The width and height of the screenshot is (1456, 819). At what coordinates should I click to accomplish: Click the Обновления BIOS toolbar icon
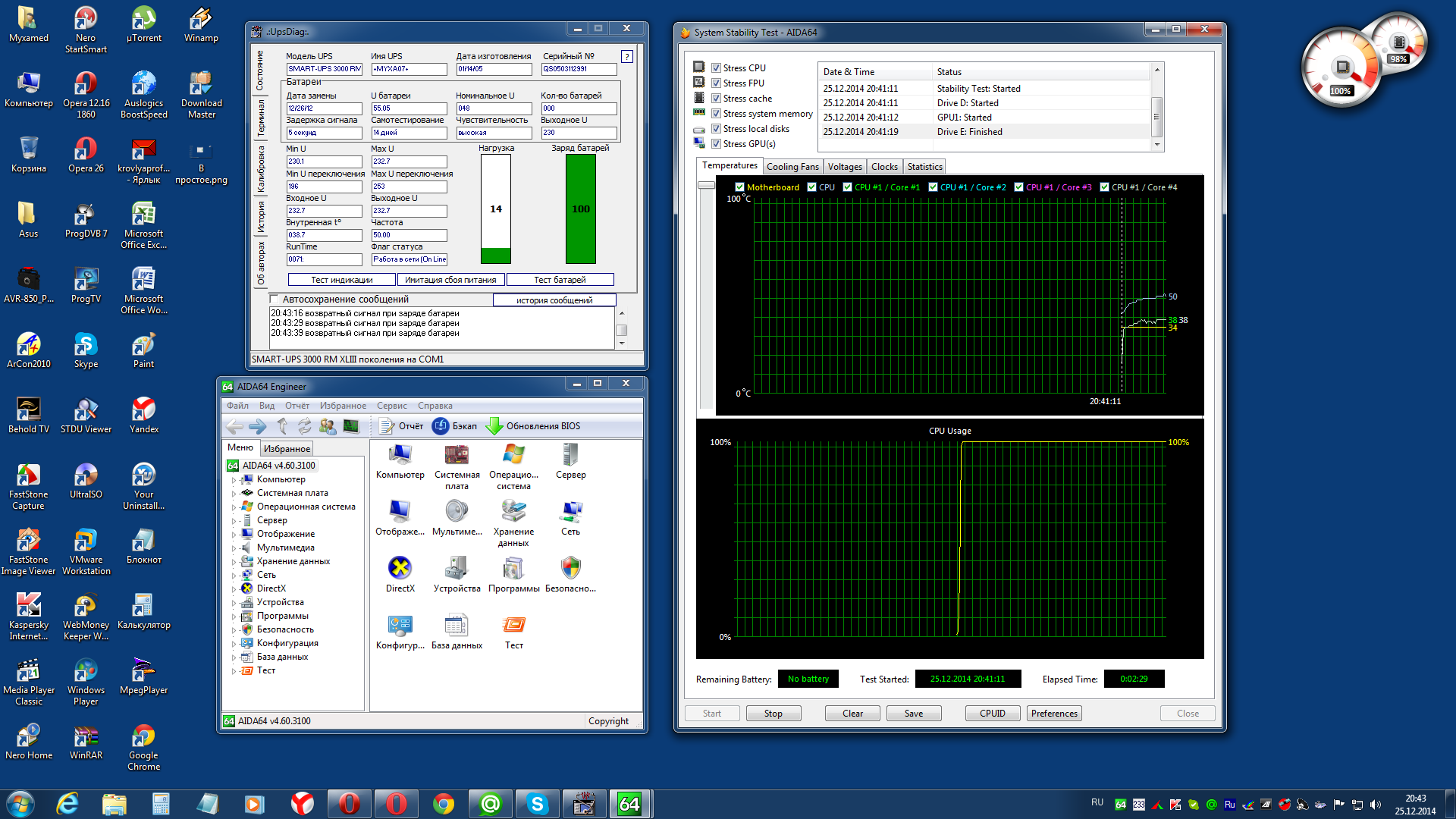[x=494, y=426]
